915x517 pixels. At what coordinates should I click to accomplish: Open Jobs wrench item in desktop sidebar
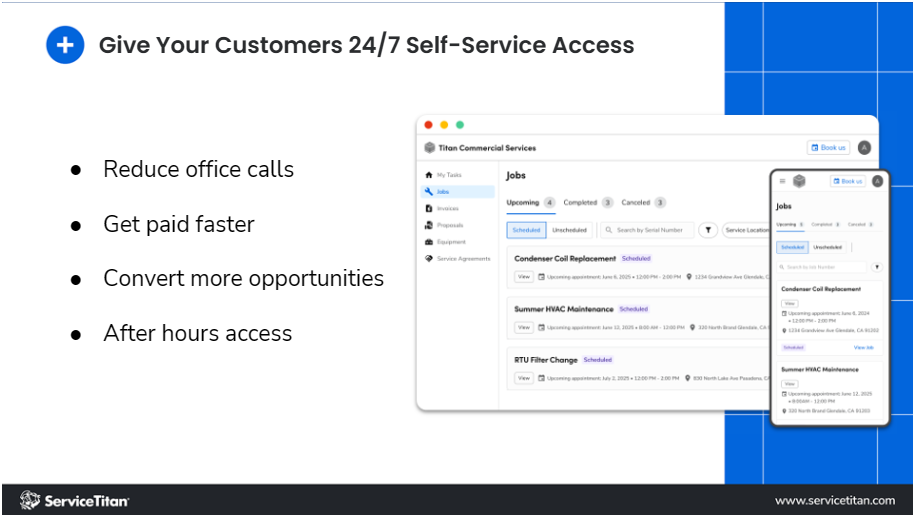coord(458,191)
